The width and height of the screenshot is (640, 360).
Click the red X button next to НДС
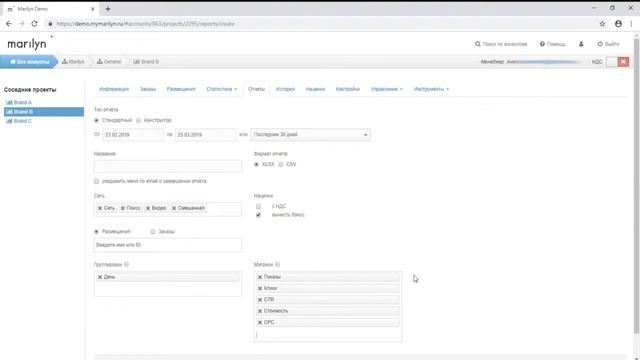coord(623,62)
